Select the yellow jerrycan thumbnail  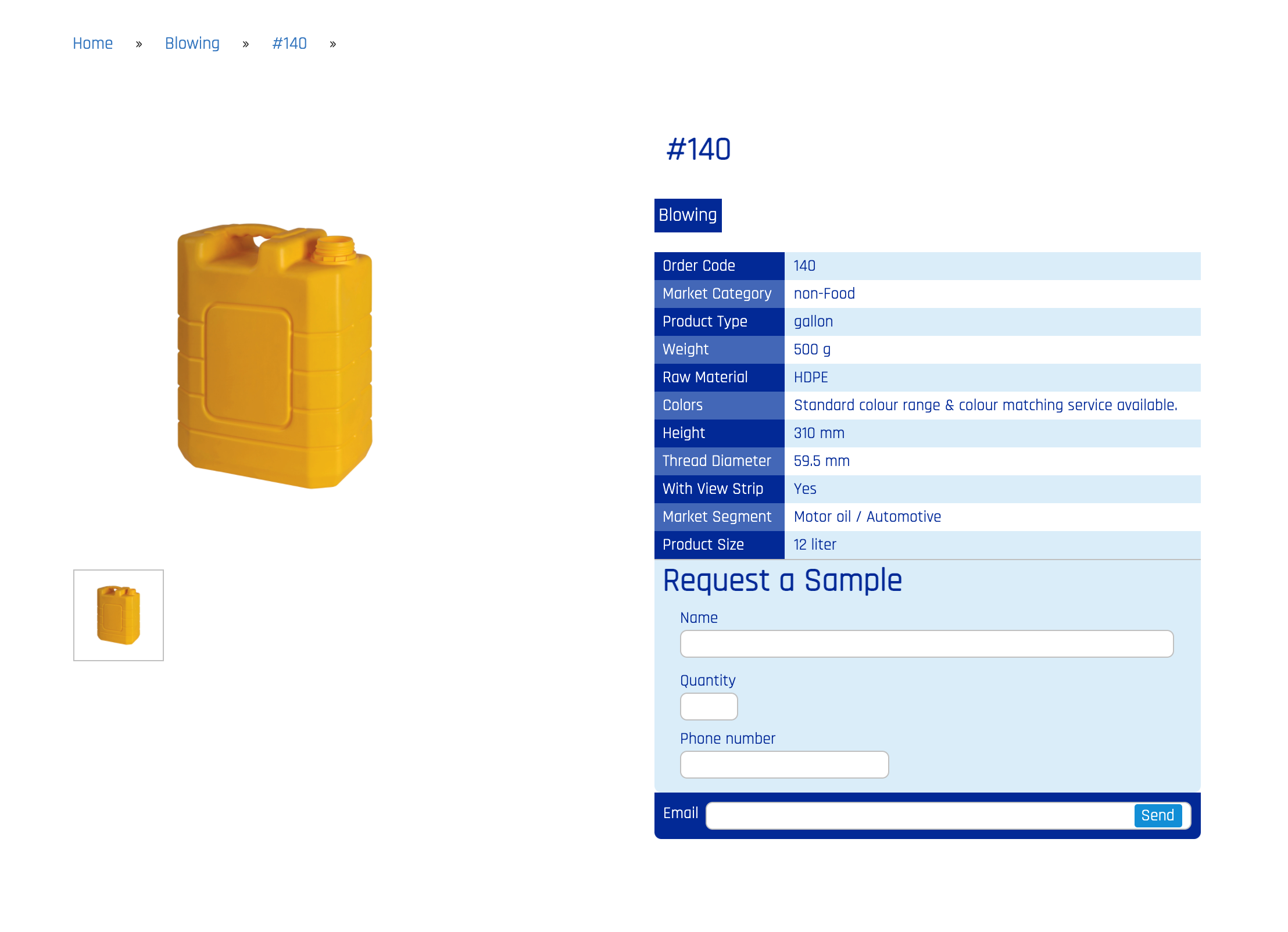pyautogui.click(x=119, y=615)
